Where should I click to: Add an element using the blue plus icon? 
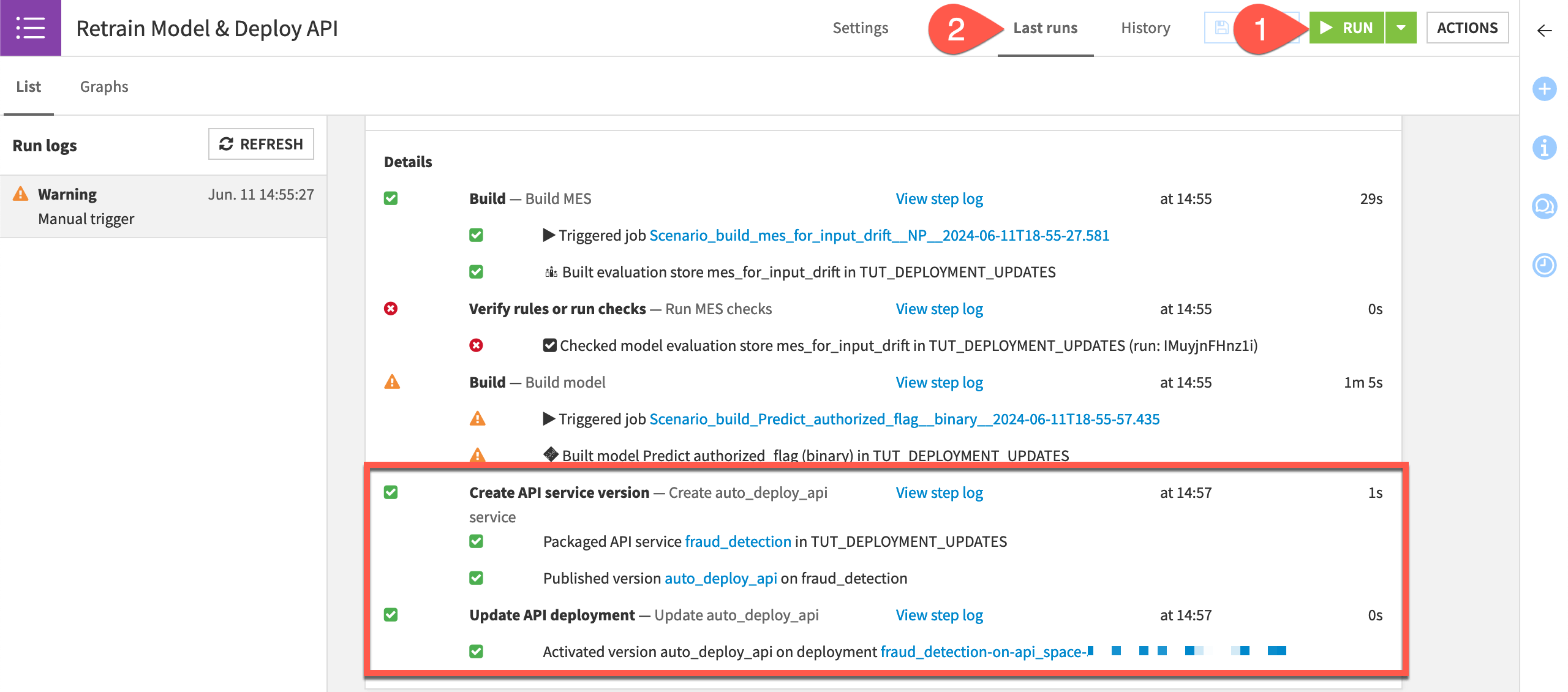(x=1544, y=90)
